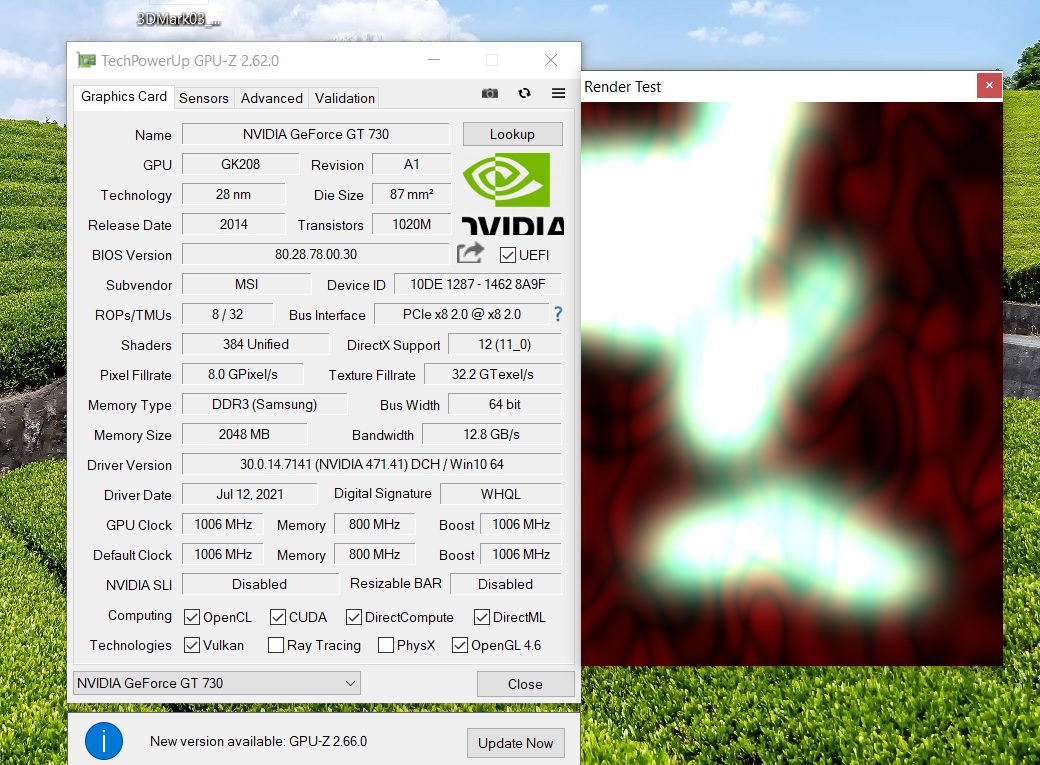This screenshot has width=1040, height=765.
Task: Toggle the CUDA checkbox
Action: [x=278, y=617]
